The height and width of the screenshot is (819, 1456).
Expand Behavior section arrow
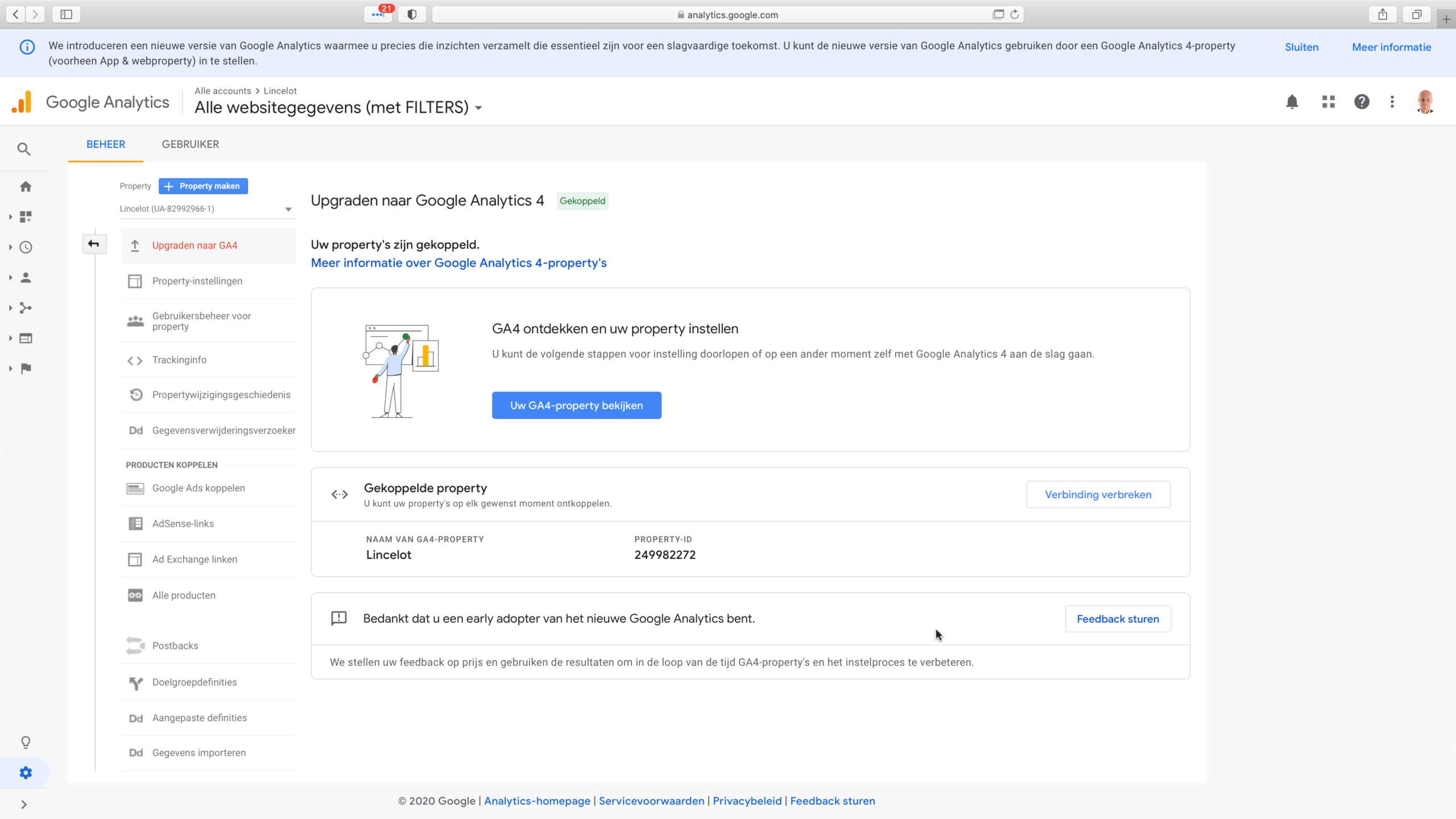pos(10,338)
